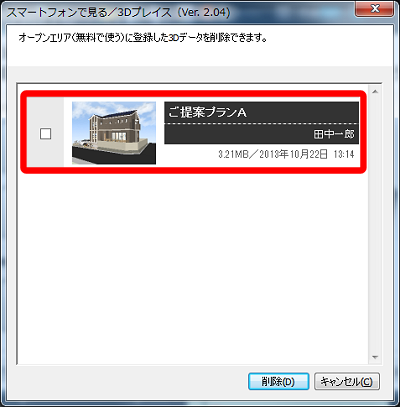400x407 pixels.
Task: Click the gray cell surrounding the checkbox
Action: [45, 132]
